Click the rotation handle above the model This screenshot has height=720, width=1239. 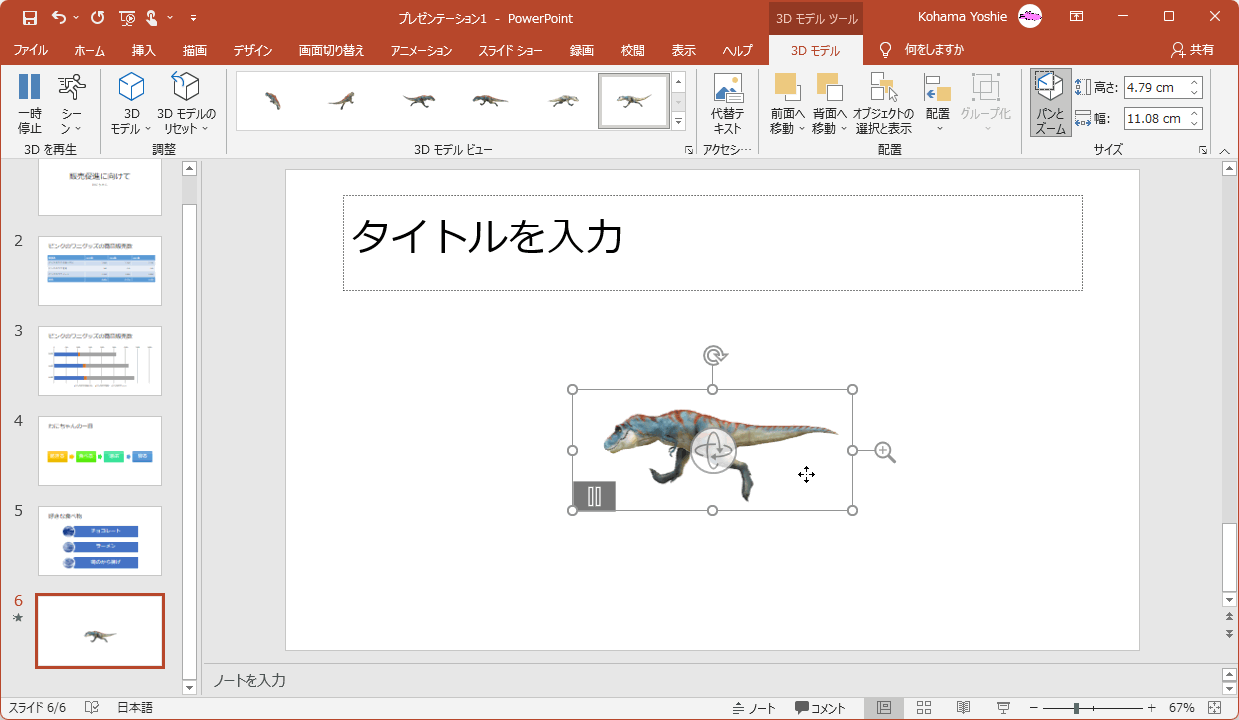[714, 356]
